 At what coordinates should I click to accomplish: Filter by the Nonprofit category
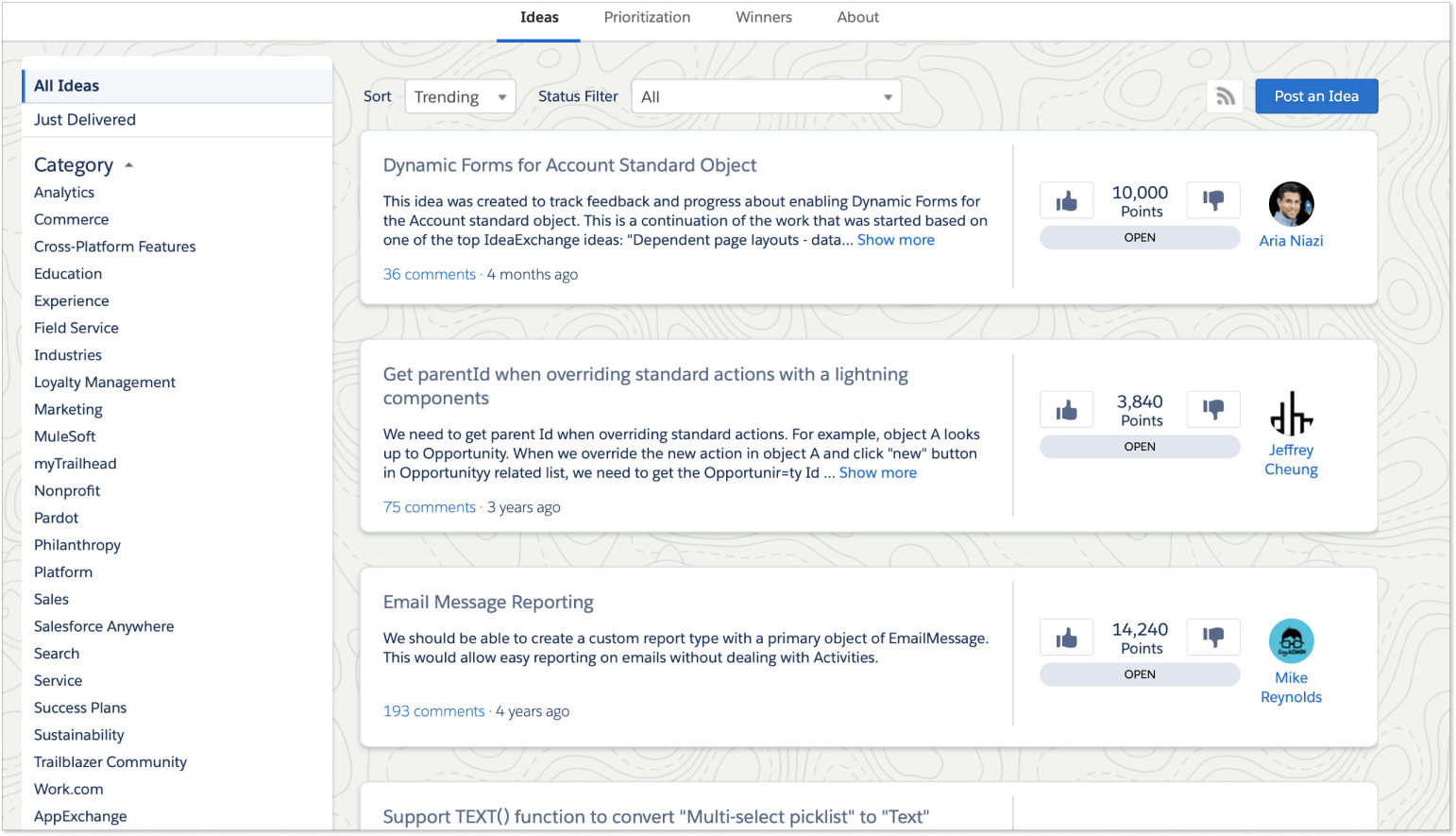tap(67, 491)
